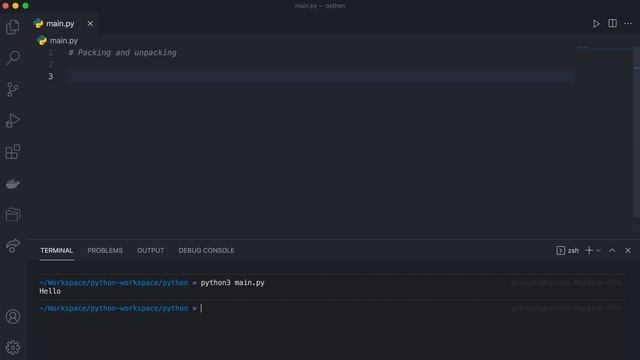Viewport: 640px width, 360px height.
Task: Click the 'python3 main.py' command text
Action: [232, 282]
